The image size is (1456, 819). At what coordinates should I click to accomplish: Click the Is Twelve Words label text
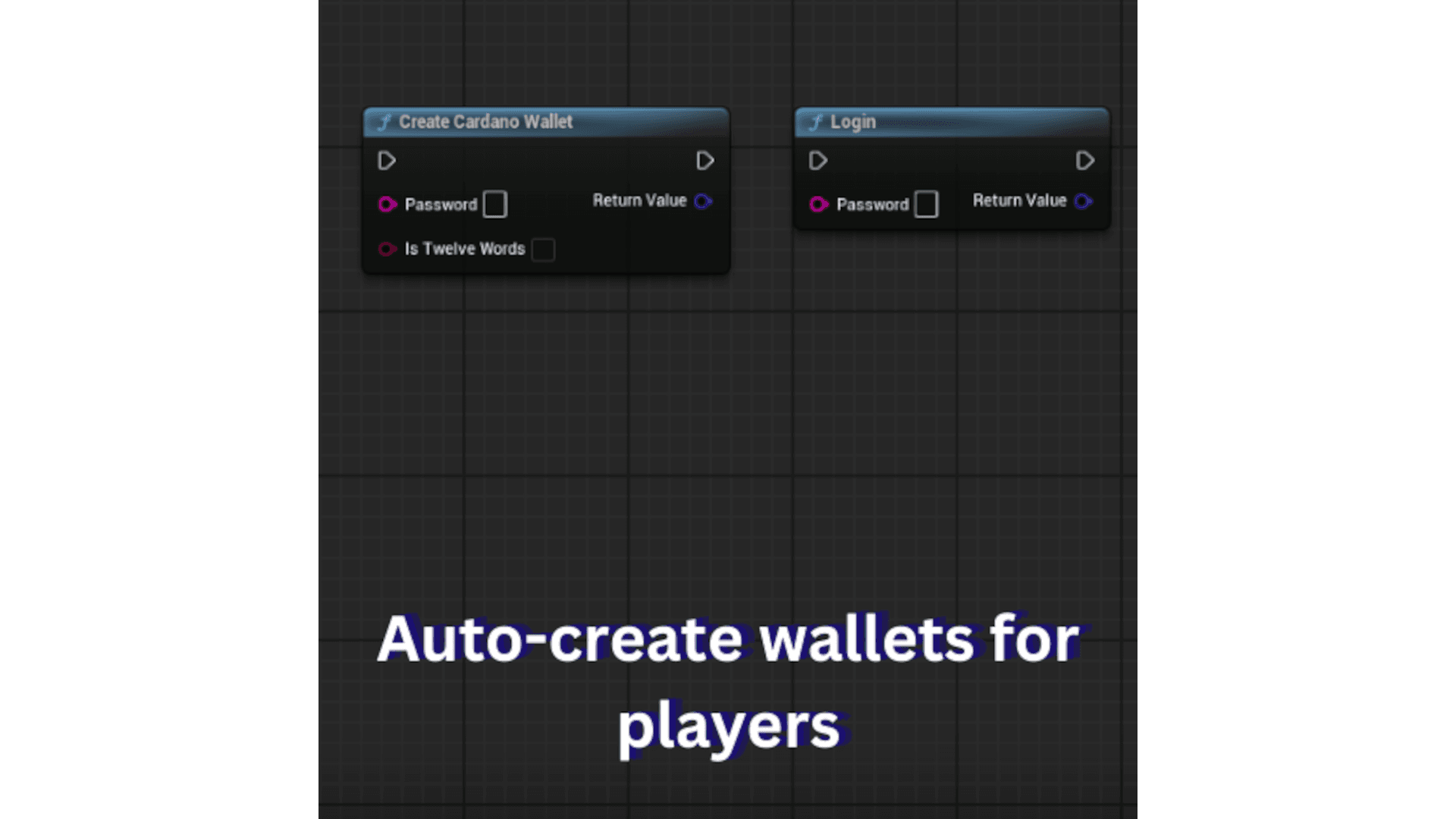(464, 249)
